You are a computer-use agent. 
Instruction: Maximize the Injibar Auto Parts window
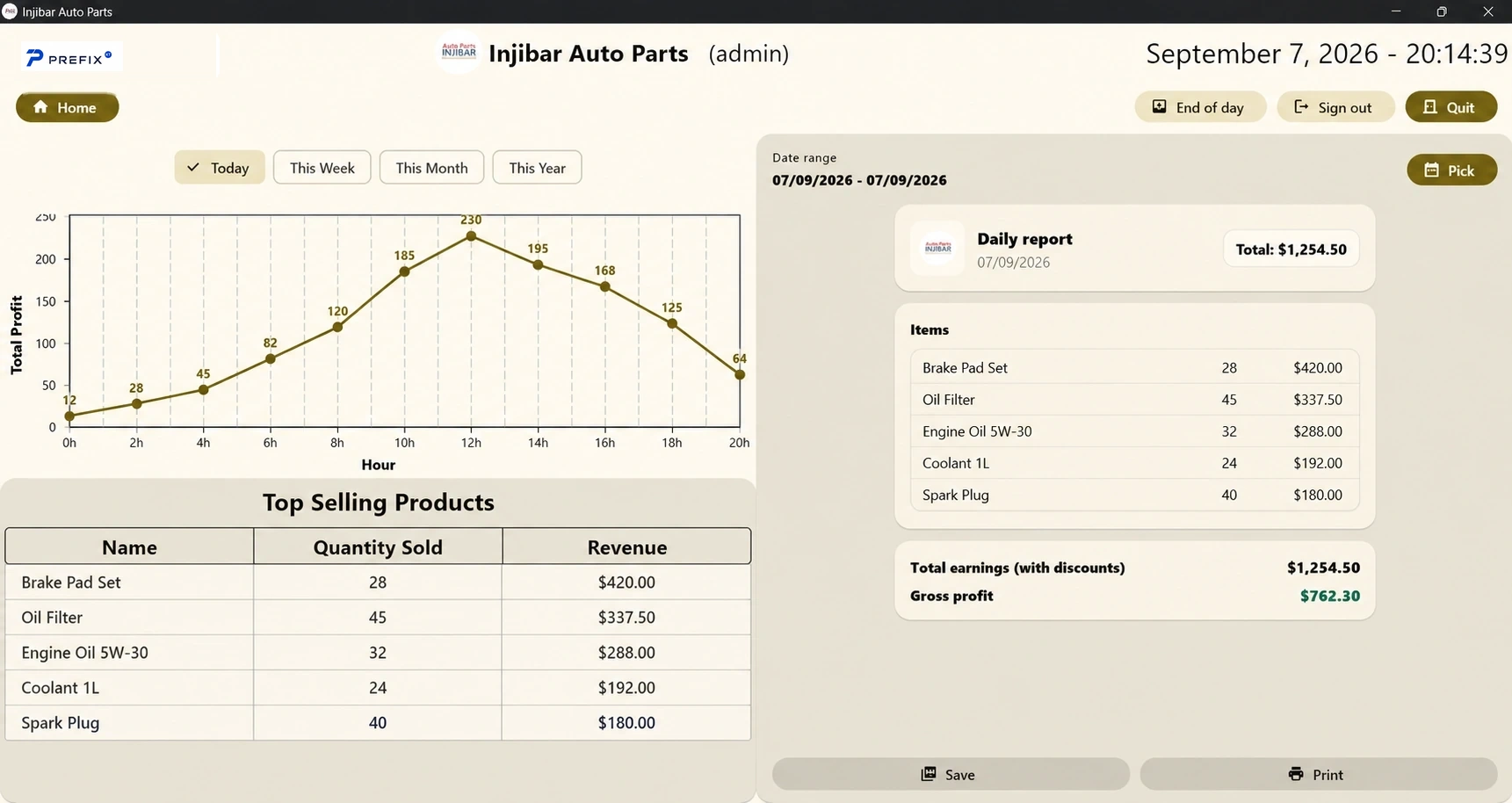click(1442, 11)
